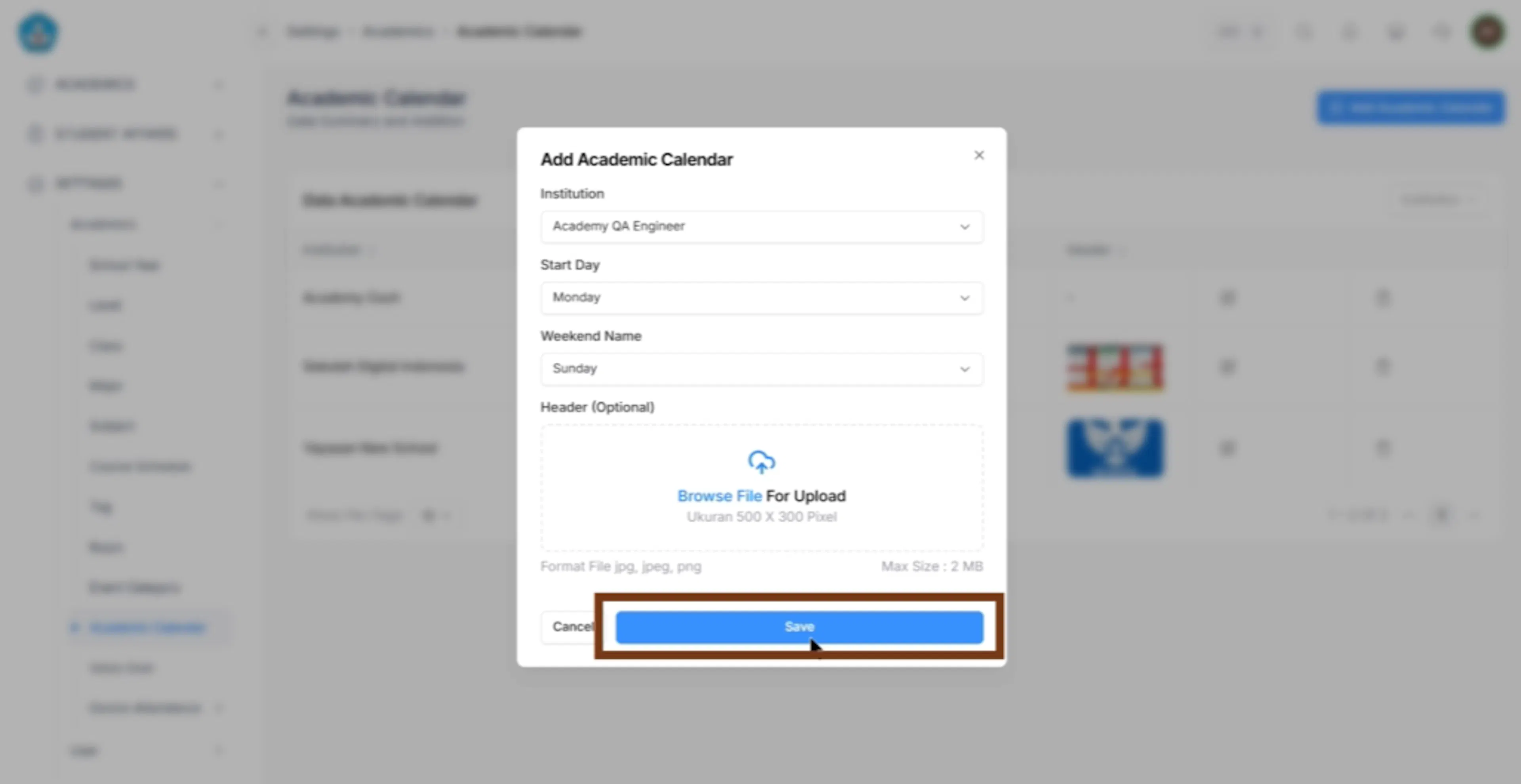
Task: Open the Start Day dropdown
Action: pyautogui.click(x=762, y=297)
